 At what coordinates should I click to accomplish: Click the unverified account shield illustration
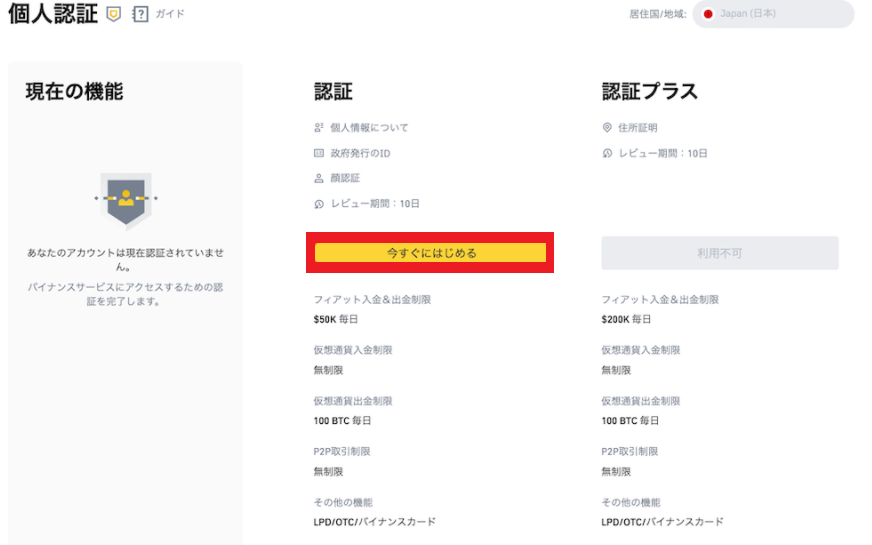(x=126, y=200)
